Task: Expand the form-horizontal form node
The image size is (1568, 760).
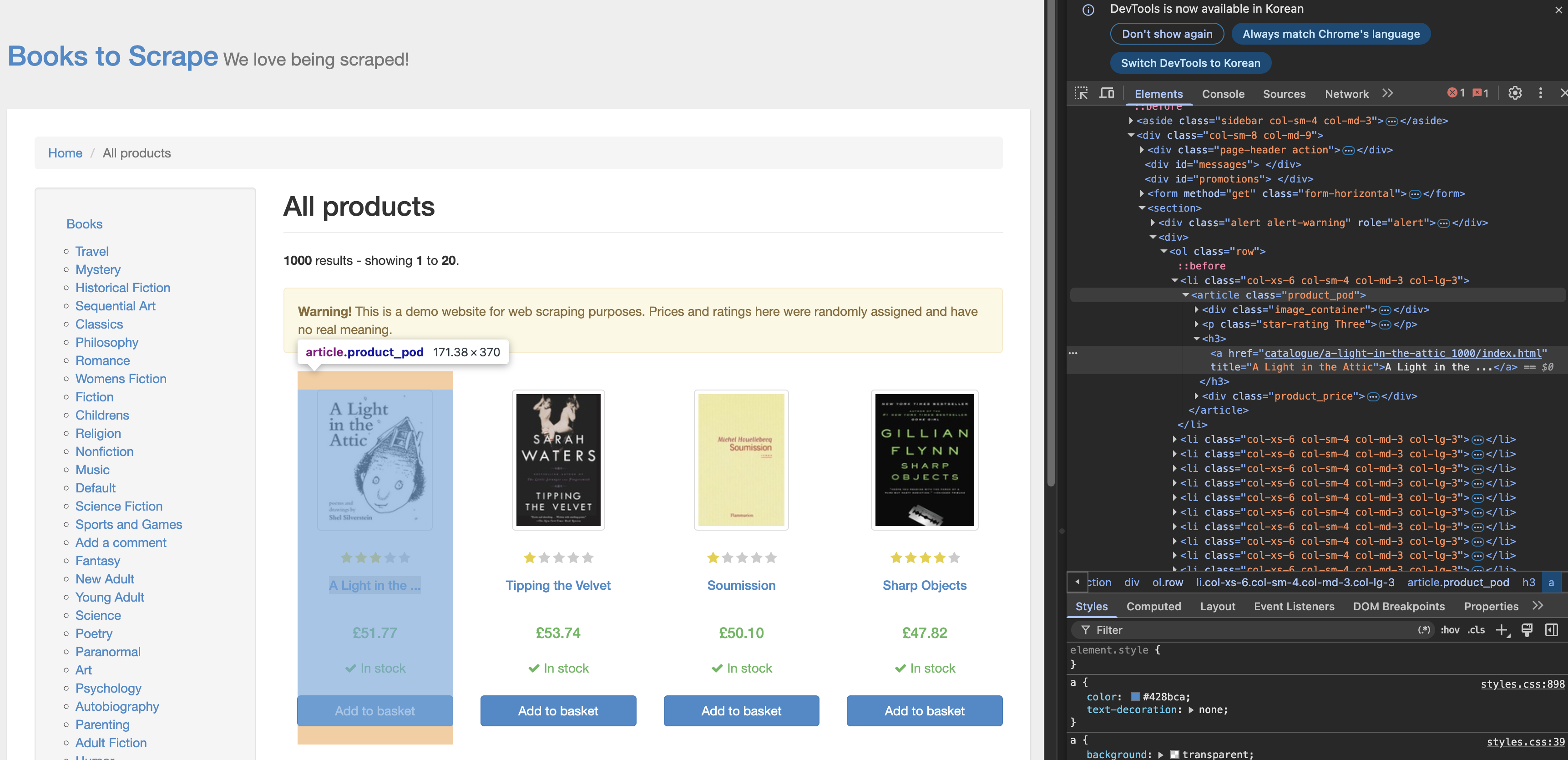Action: tap(1142, 194)
